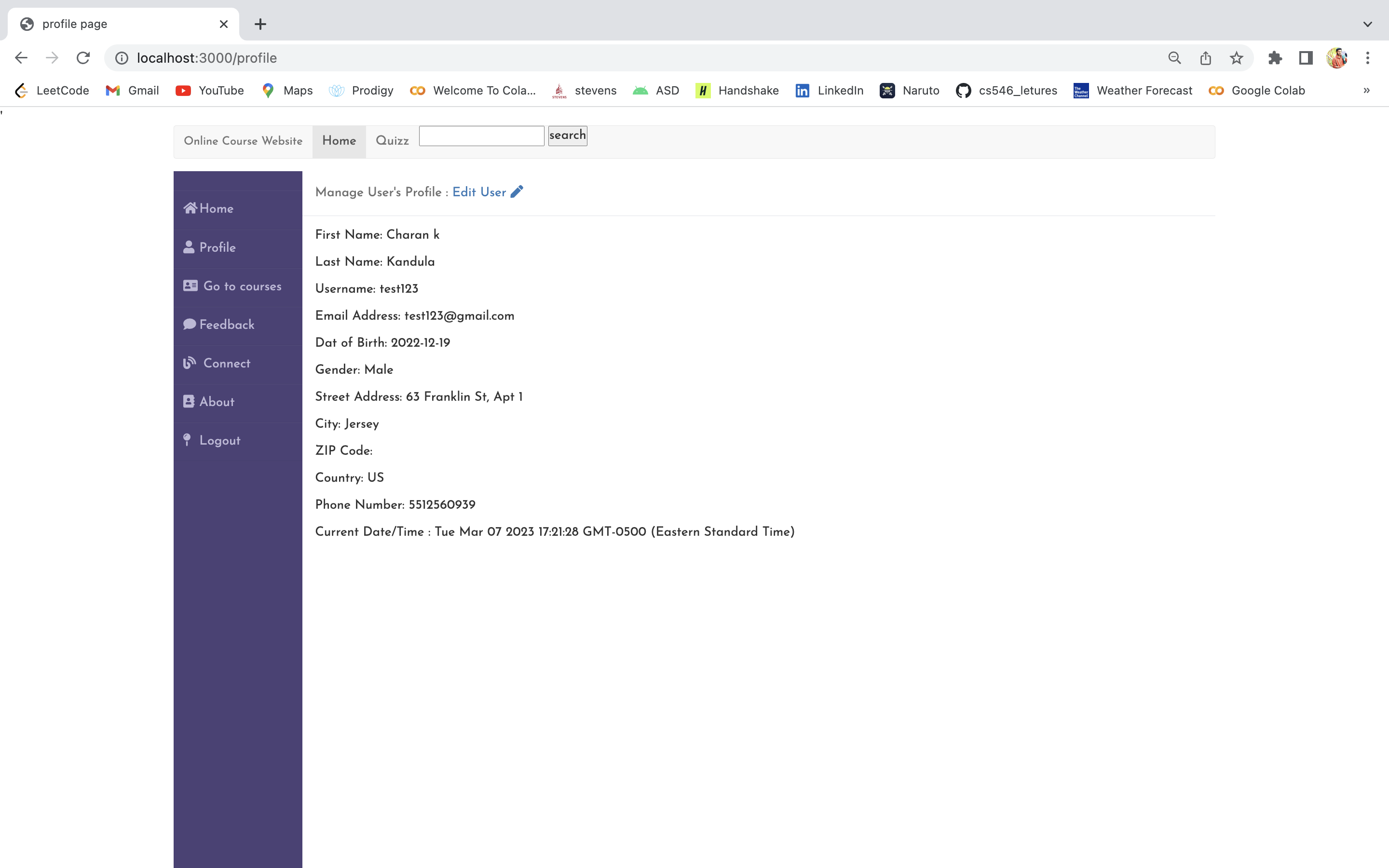Image resolution: width=1389 pixels, height=868 pixels.
Task: Open the Profile section in the sidebar
Action: tap(217, 247)
